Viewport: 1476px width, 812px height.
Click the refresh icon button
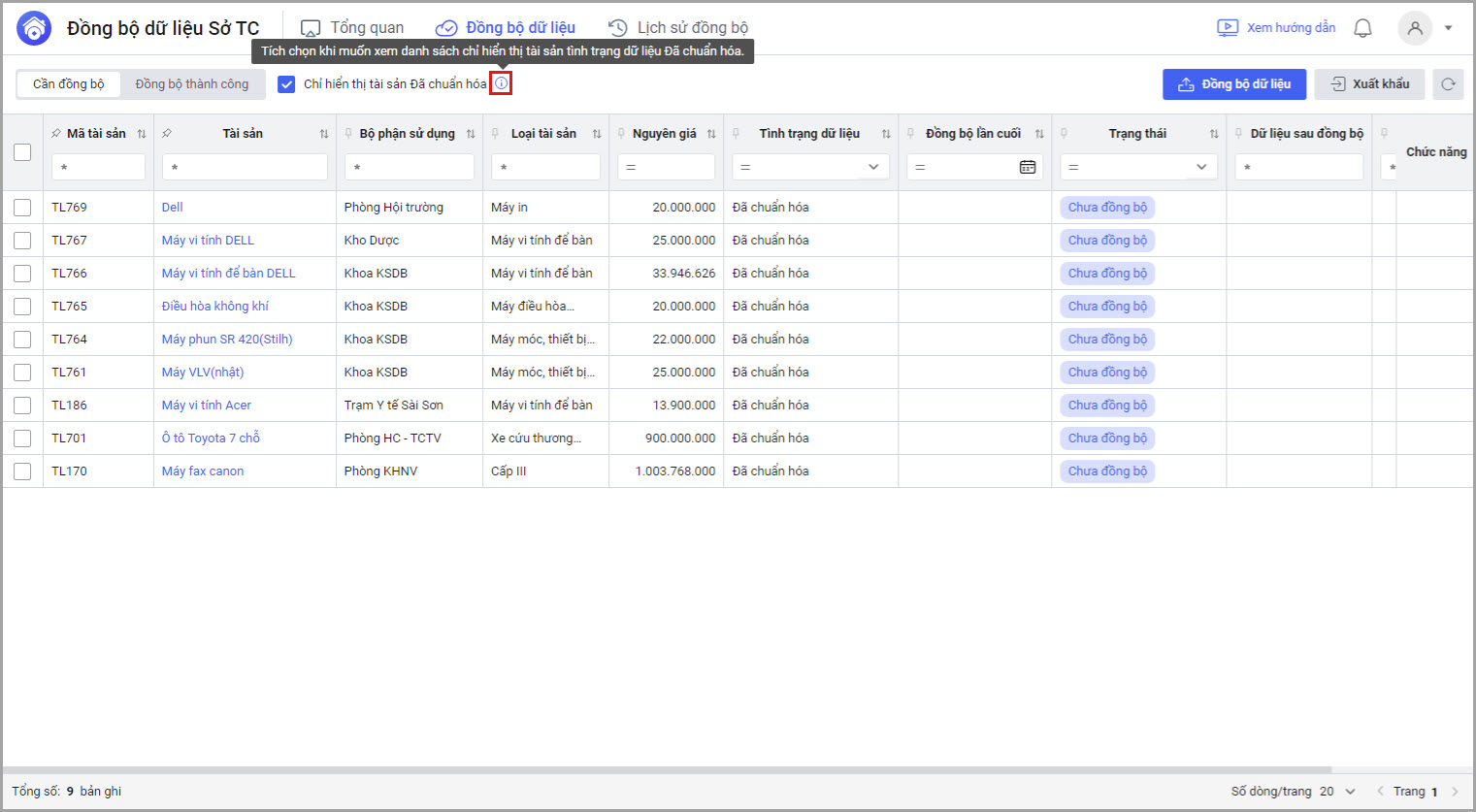coord(1448,84)
